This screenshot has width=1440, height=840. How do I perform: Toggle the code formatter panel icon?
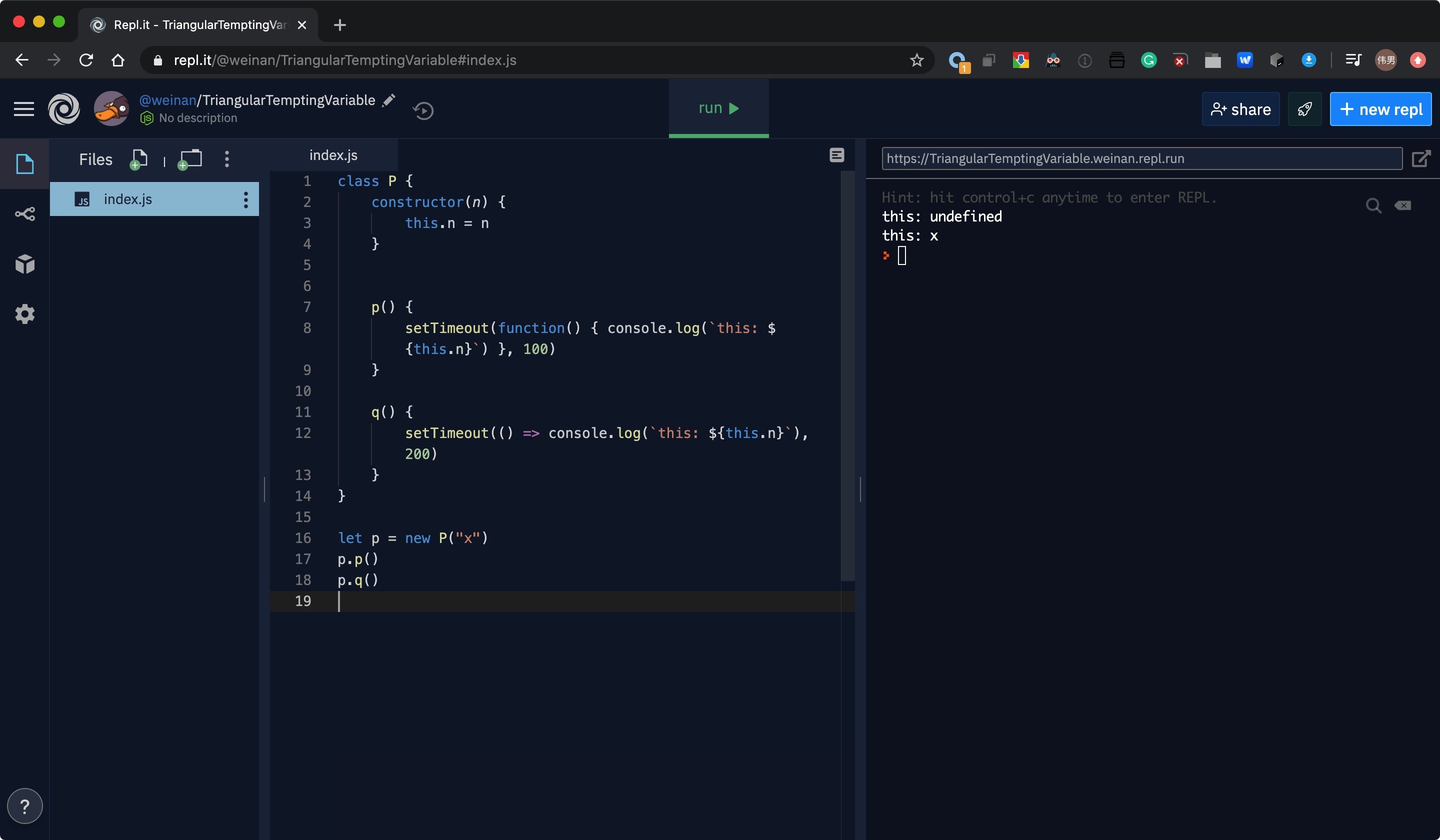836,155
